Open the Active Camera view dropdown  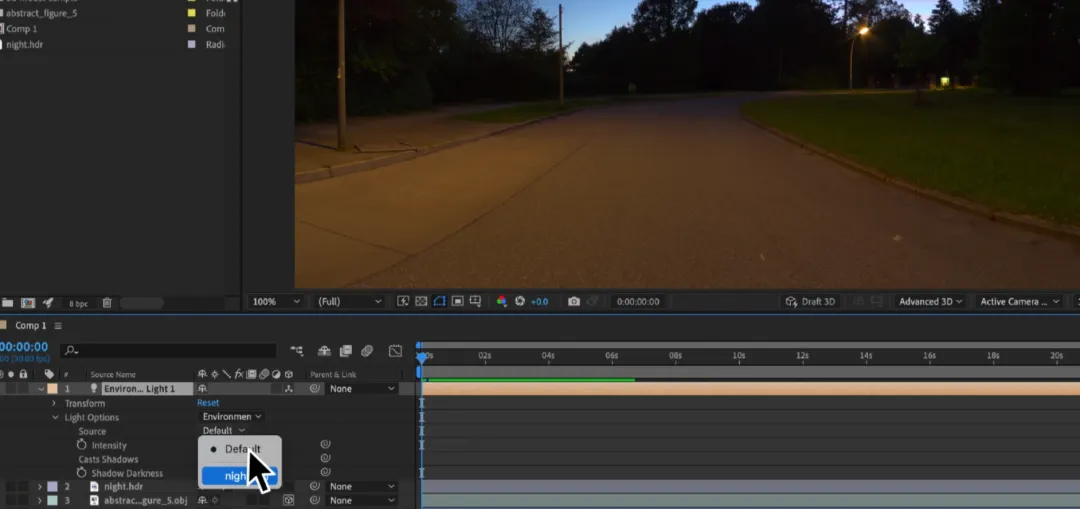tap(1019, 302)
